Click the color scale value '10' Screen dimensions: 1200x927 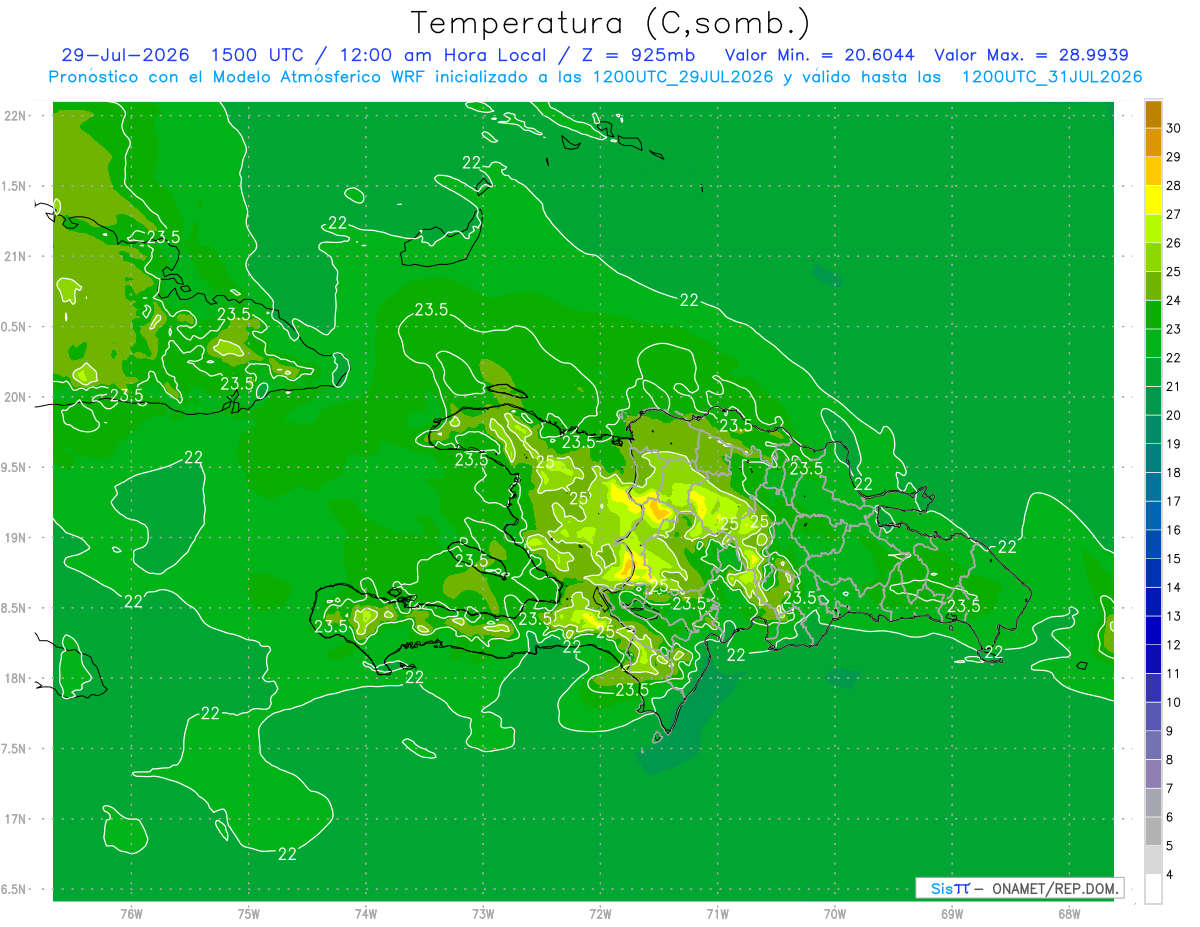click(1175, 702)
